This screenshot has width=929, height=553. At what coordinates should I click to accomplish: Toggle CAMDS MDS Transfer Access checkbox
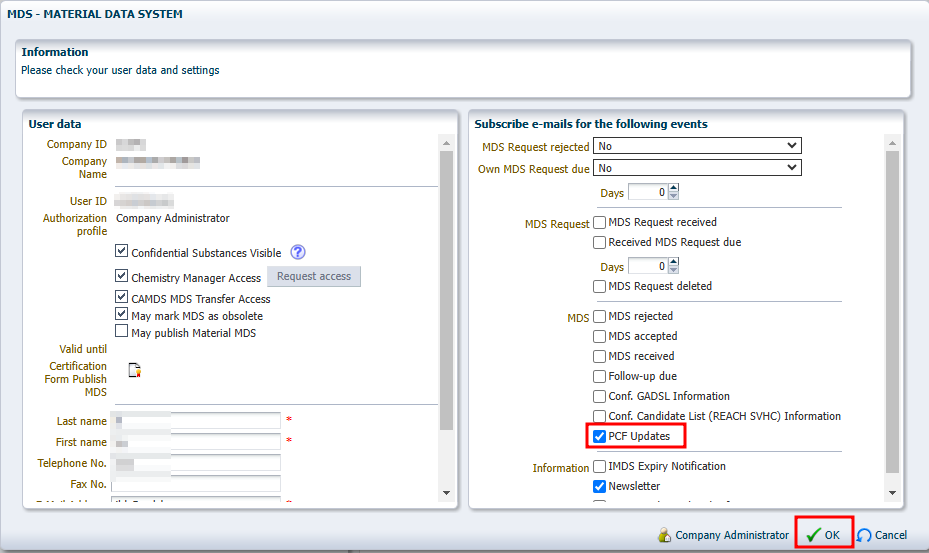tap(121, 296)
